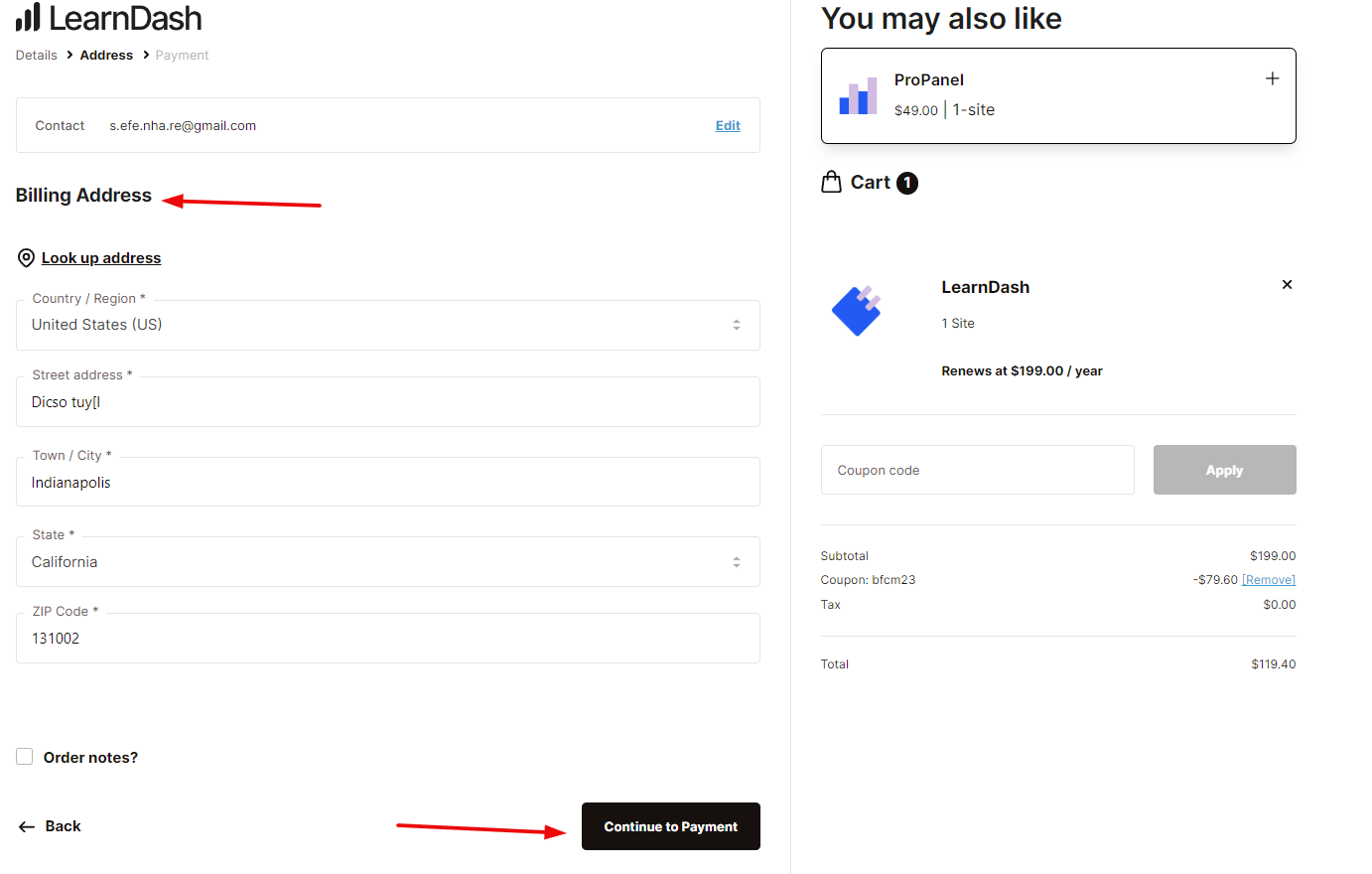Remove LearnDash from cart with X icon

[1287, 285]
